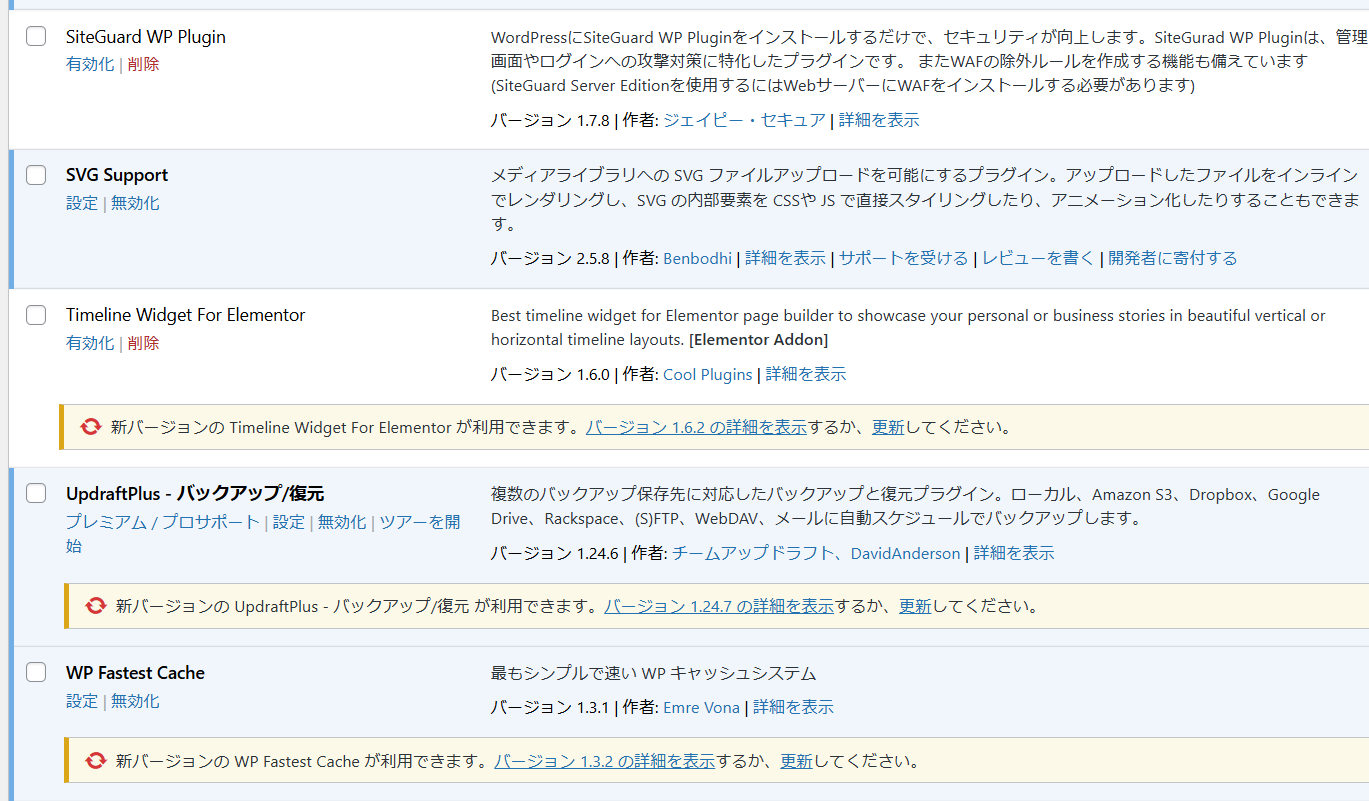Open the ジェイピー・セキュア author link
The image size is (1369, 801).
(745, 120)
